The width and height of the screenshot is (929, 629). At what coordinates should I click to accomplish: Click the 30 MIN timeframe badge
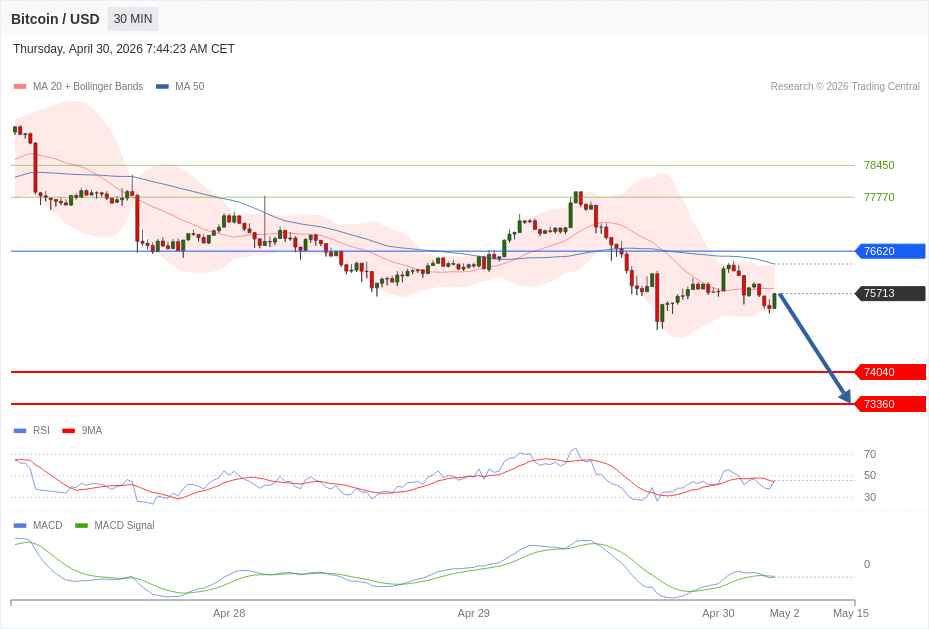133,19
